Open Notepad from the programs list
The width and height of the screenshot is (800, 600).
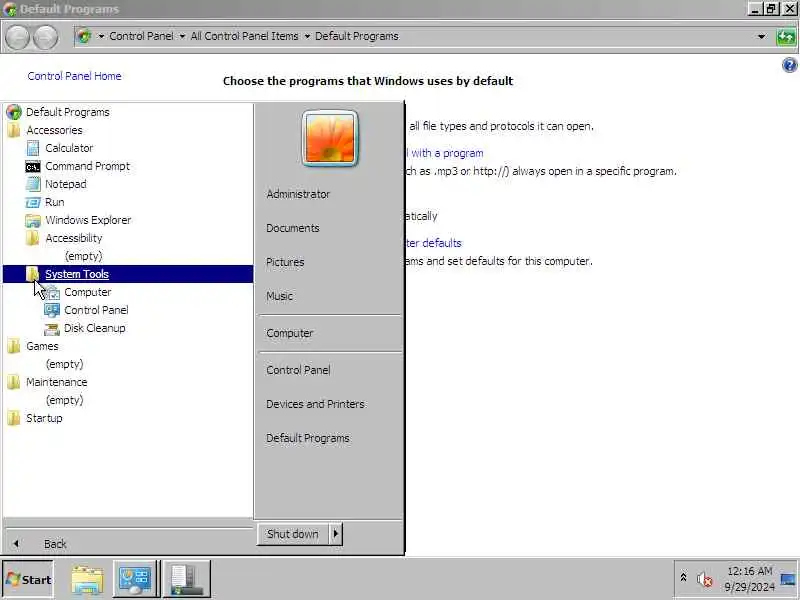click(x=65, y=184)
